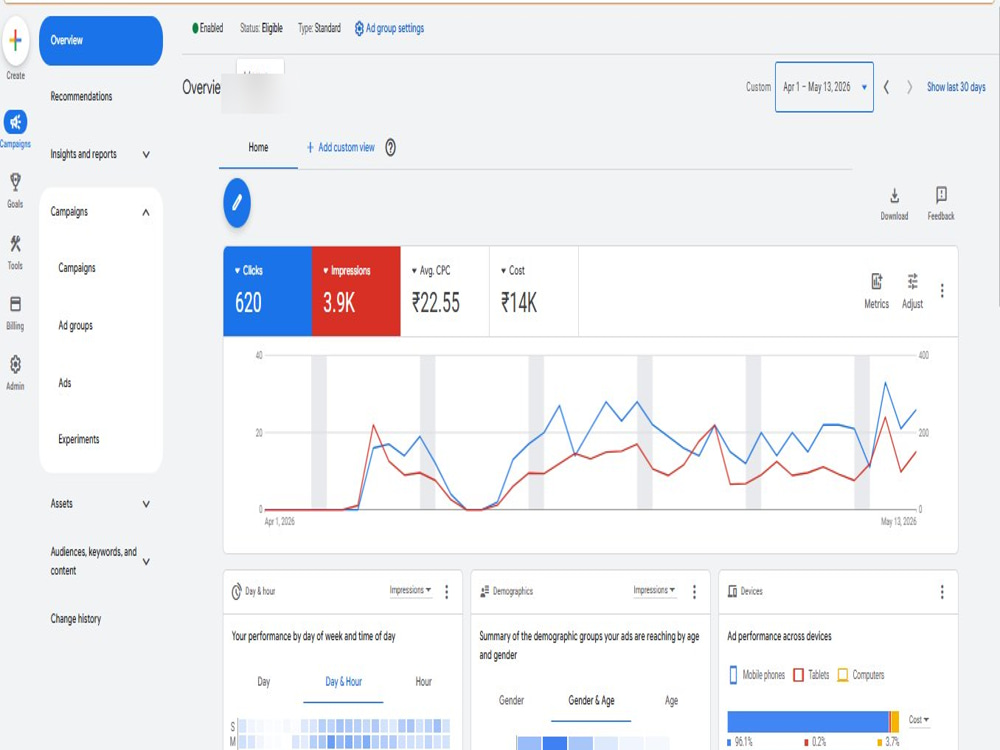Viewport: 1000px width, 750px height.
Task: Open Cost dropdown in Devices card
Action: click(918, 719)
